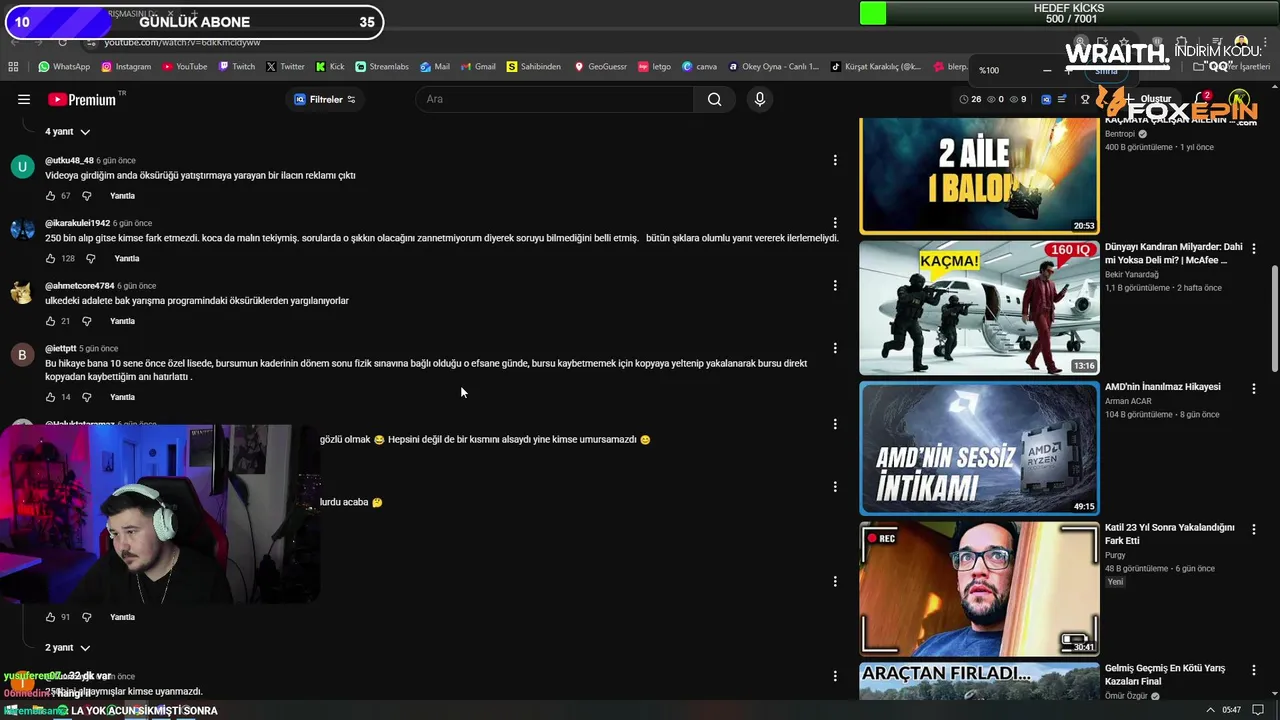Screen dimensions: 1280x720
Task: Reply via Yanıtla under @utku48_48 comment
Action: pos(122,196)
